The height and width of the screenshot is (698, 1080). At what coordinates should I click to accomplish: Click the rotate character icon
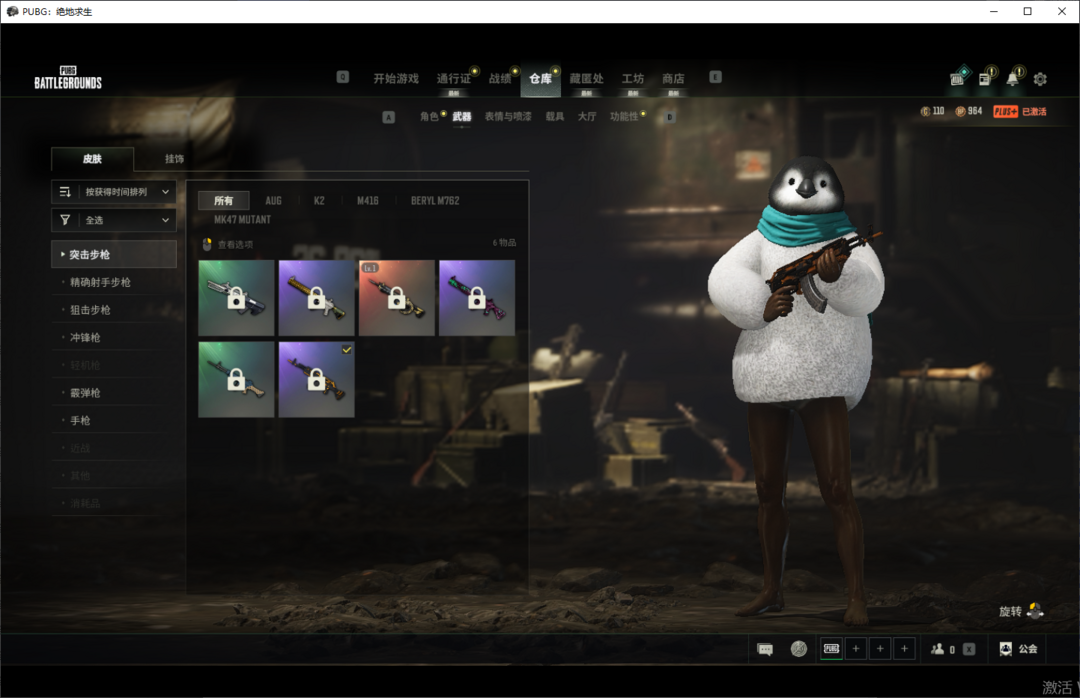[1035, 611]
